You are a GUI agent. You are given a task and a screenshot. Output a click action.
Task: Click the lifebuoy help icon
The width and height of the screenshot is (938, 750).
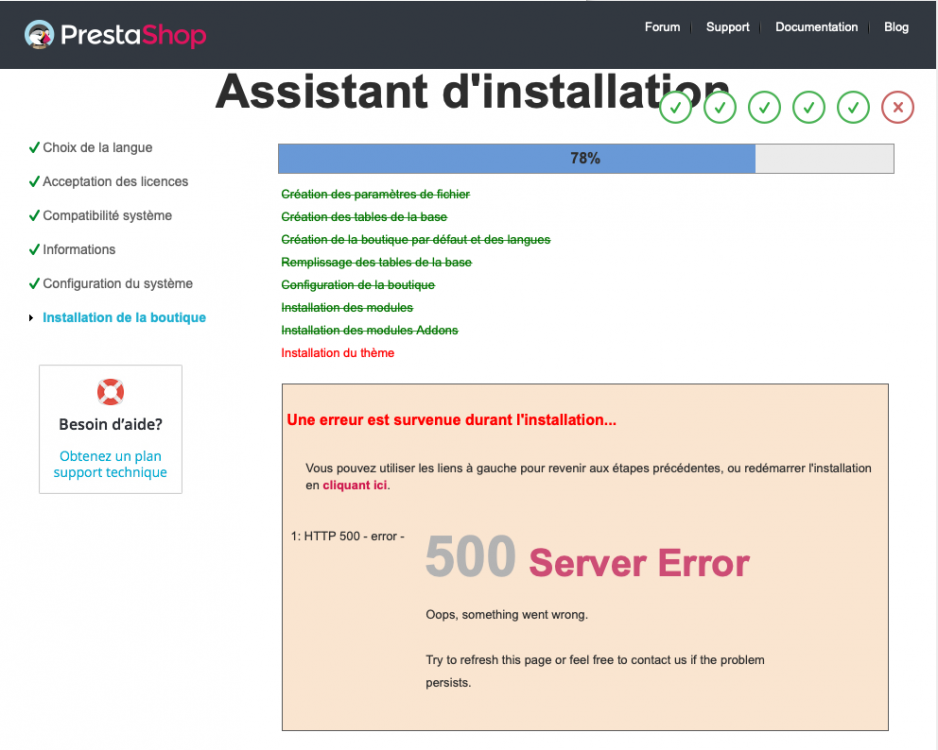click(111, 392)
